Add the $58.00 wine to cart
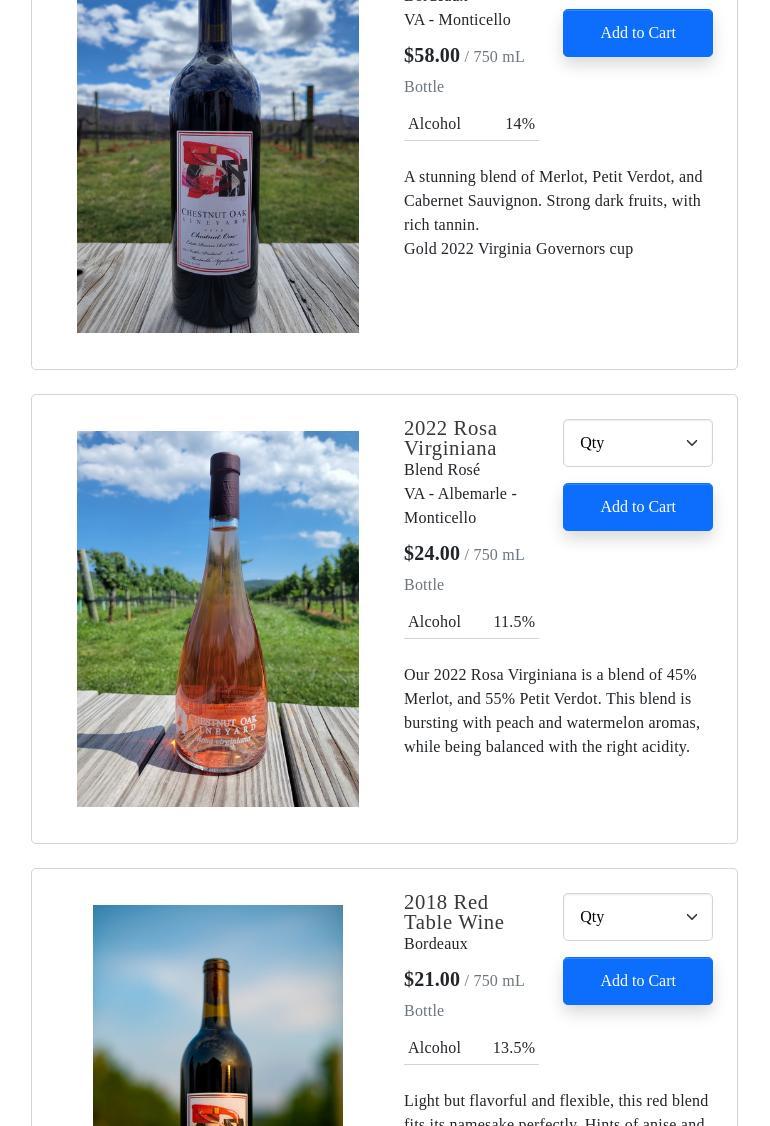 [x=637, y=33]
